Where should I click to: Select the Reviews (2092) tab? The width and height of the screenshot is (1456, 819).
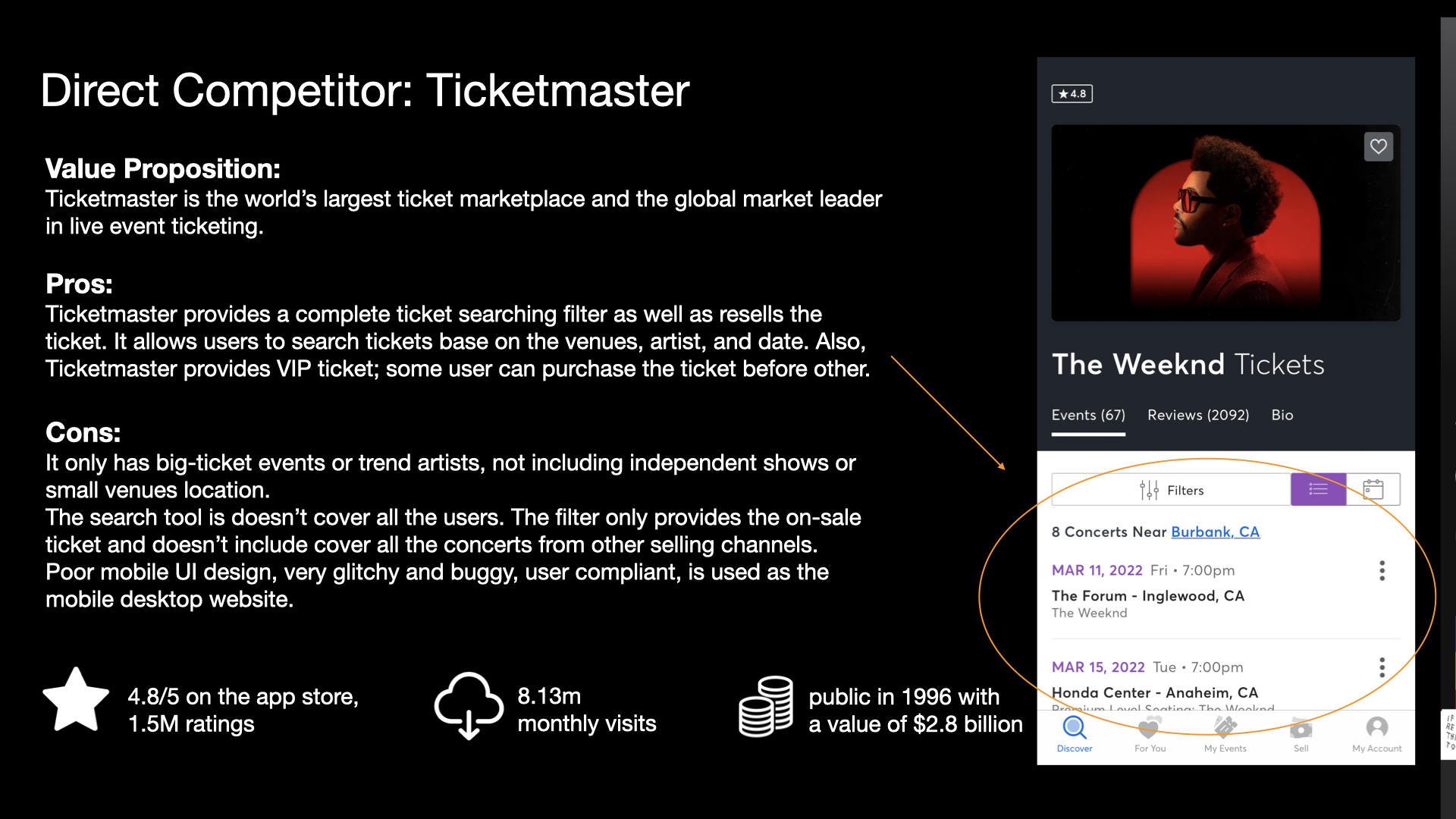1197,415
